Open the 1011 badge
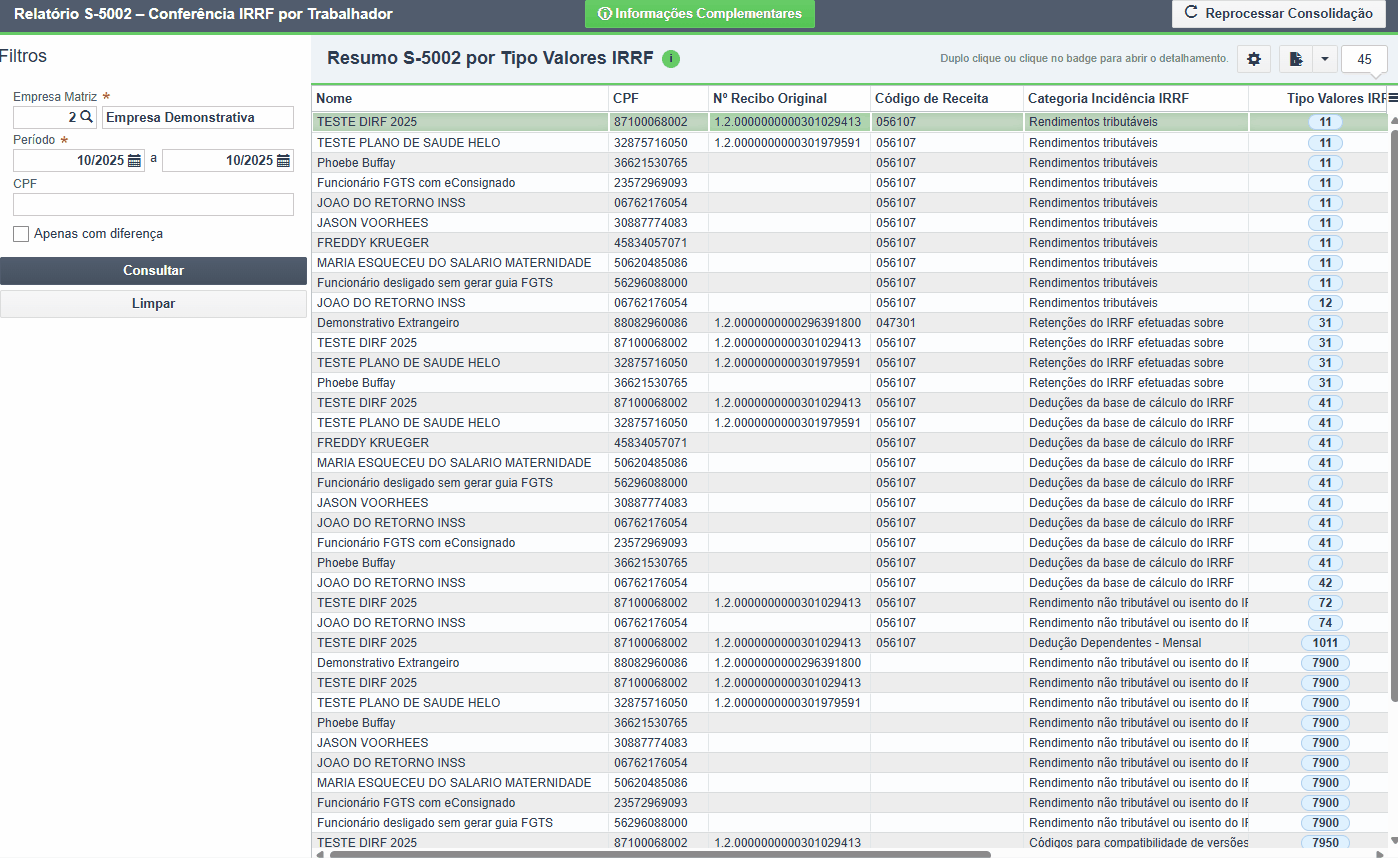 tap(1325, 642)
